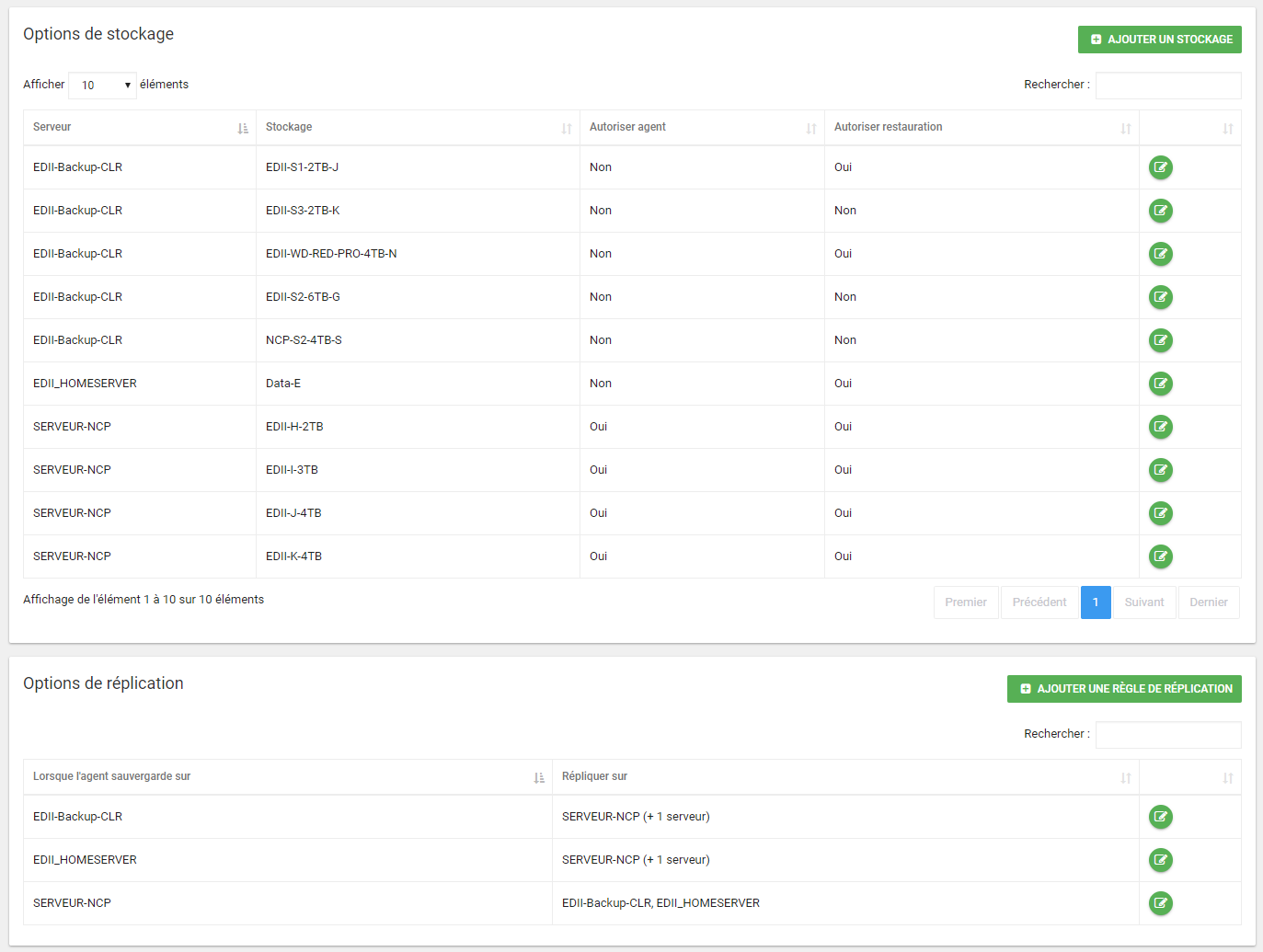Click Ajouter une règle de réplication button
Viewport: 1263px width, 952px height.
click(x=1124, y=689)
